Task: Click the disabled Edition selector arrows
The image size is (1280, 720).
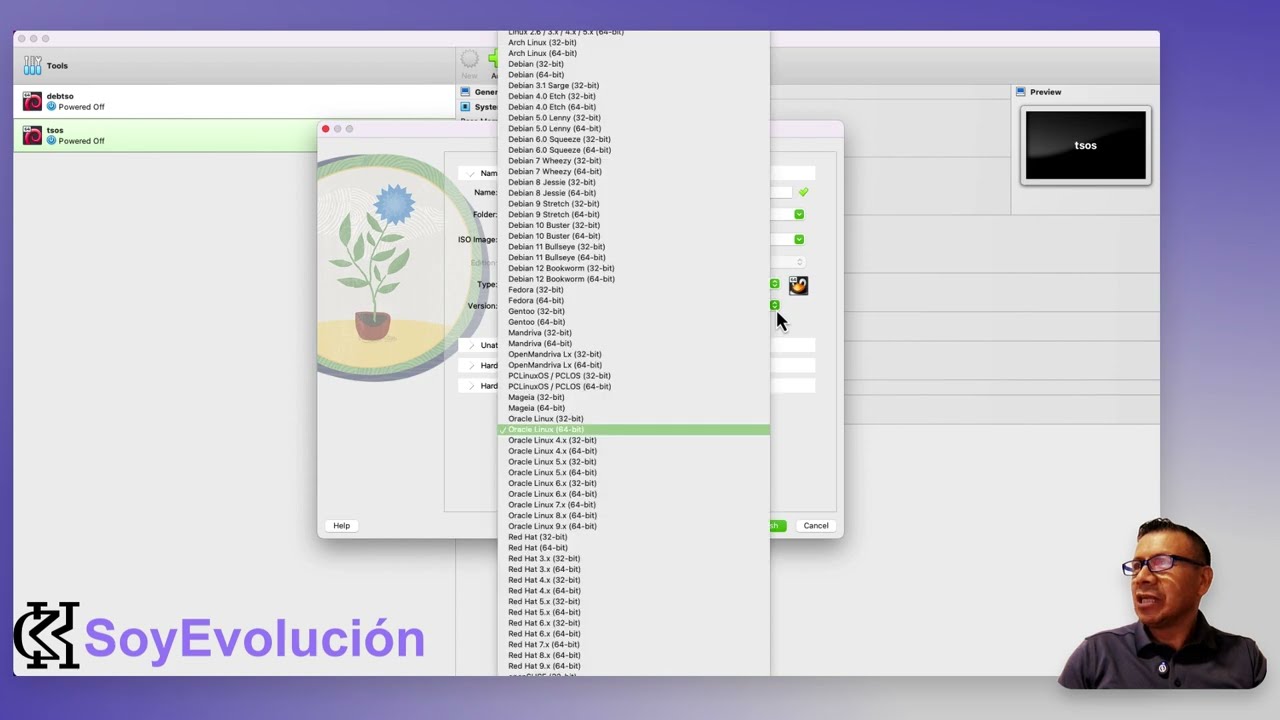Action: pos(799,262)
